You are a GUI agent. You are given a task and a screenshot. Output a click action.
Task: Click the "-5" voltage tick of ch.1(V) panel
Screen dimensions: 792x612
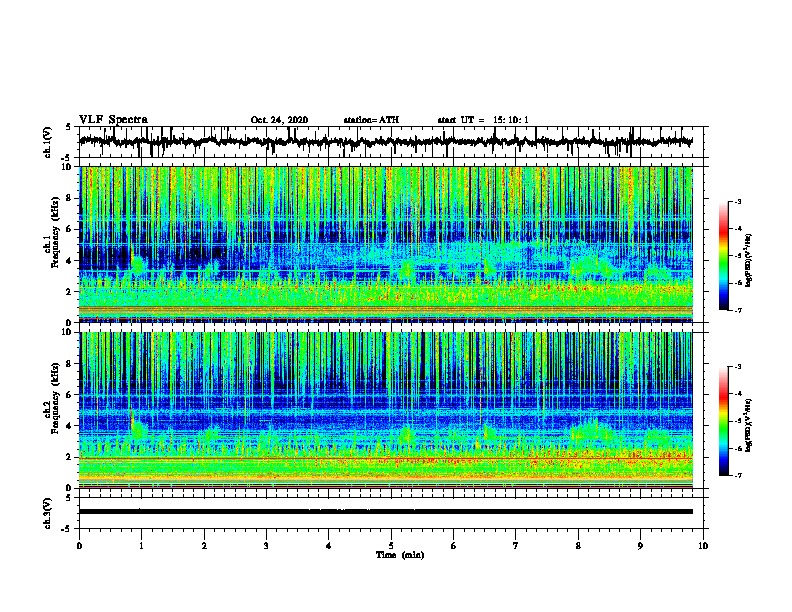(x=67, y=158)
